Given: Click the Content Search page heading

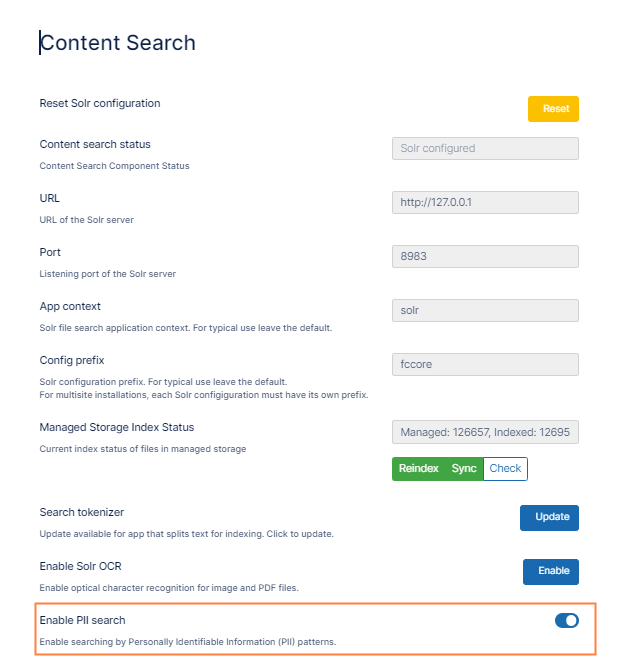Looking at the screenshot, I should tap(118, 43).
